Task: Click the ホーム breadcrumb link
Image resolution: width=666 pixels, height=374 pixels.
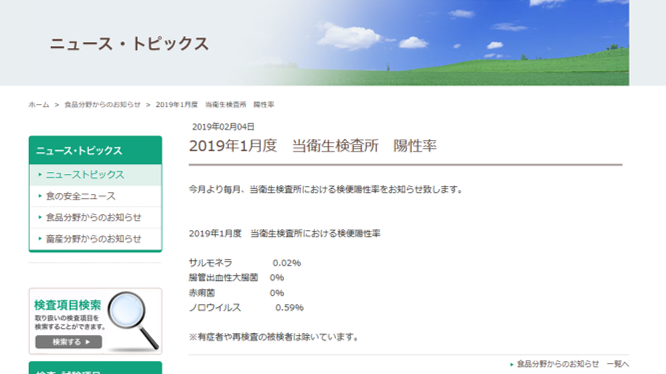Action: tap(39, 104)
